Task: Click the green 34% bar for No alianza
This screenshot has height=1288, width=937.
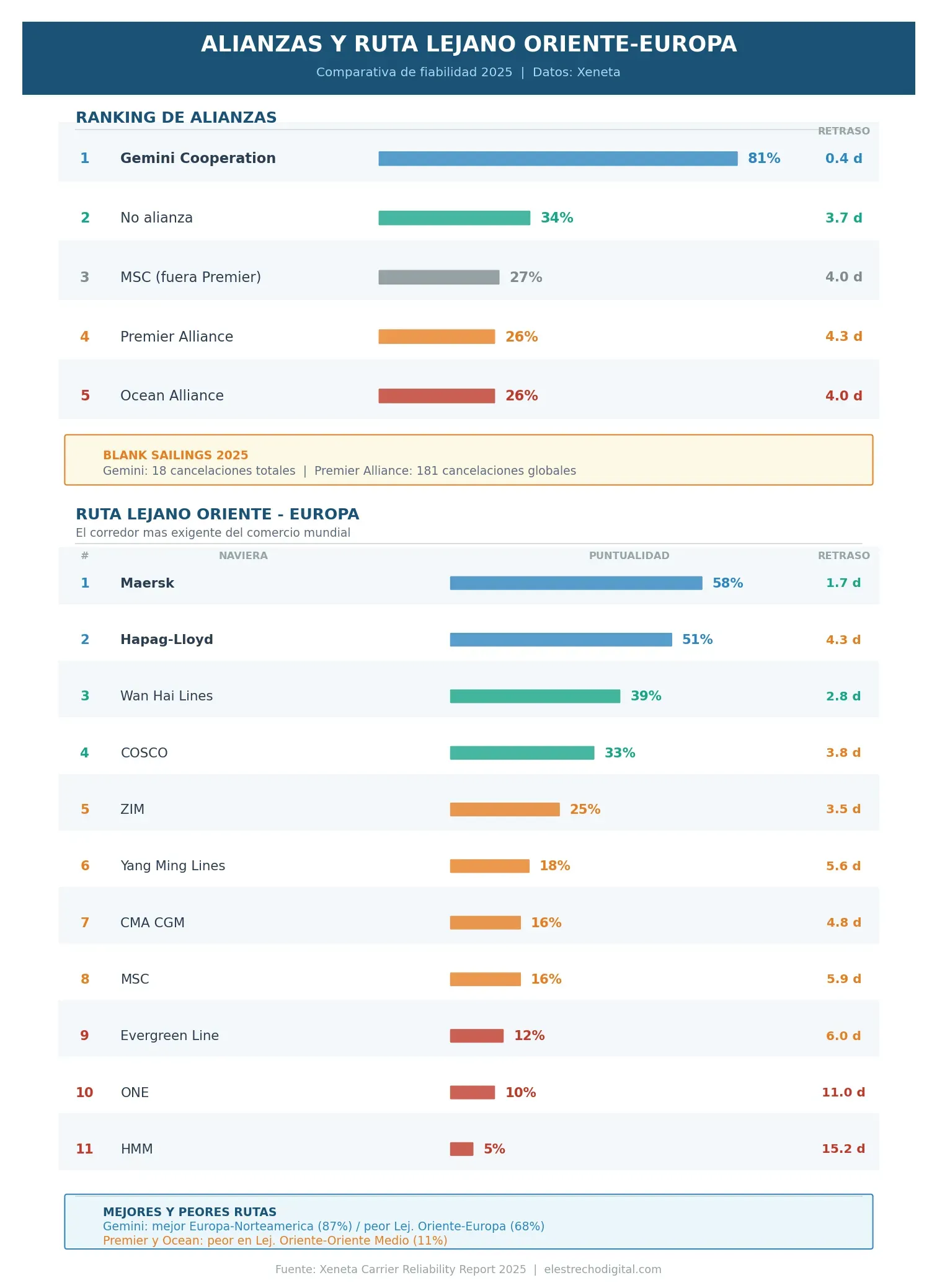Action: [454, 218]
